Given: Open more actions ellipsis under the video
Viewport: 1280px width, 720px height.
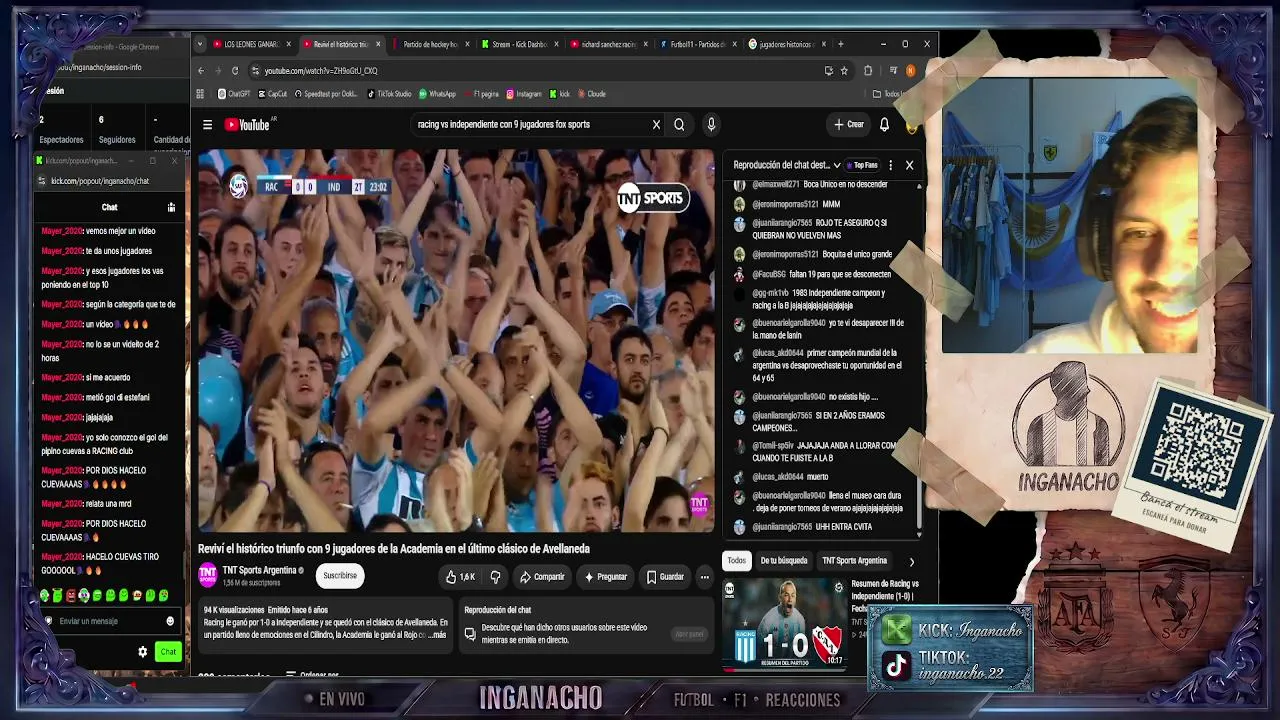Looking at the screenshot, I should pyautogui.click(x=704, y=577).
